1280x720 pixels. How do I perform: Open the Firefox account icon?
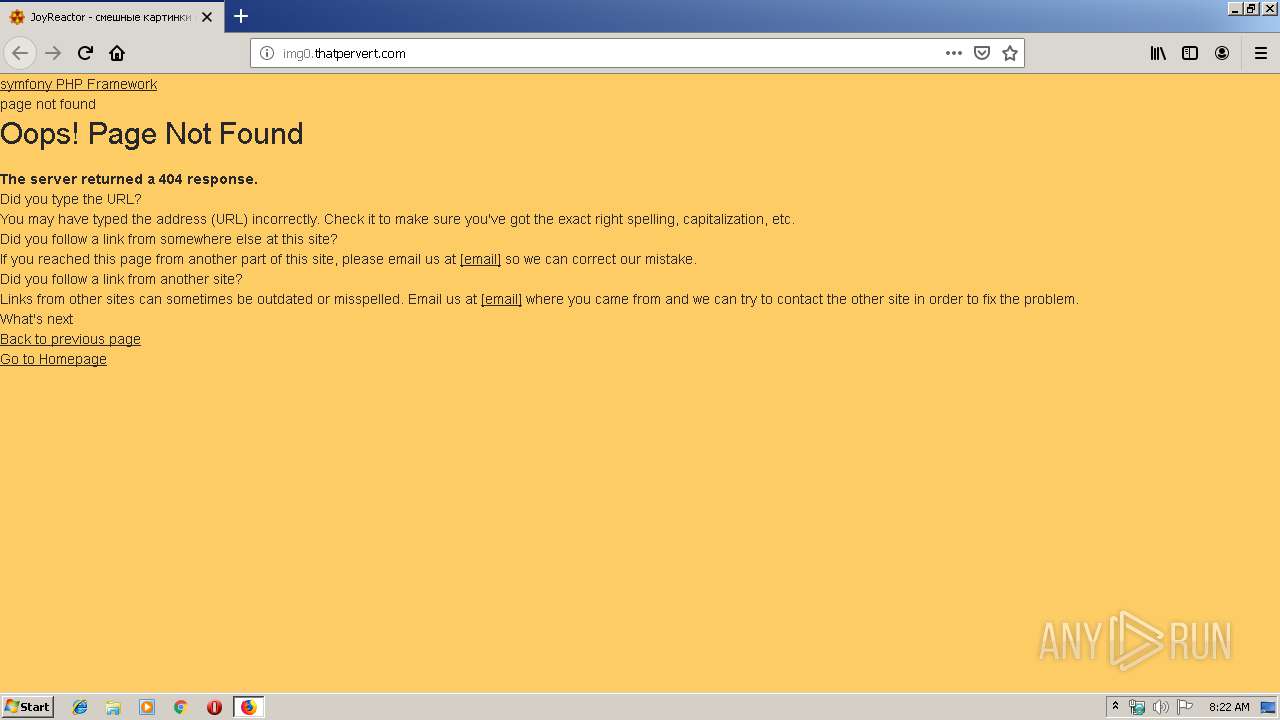coord(1222,53)
